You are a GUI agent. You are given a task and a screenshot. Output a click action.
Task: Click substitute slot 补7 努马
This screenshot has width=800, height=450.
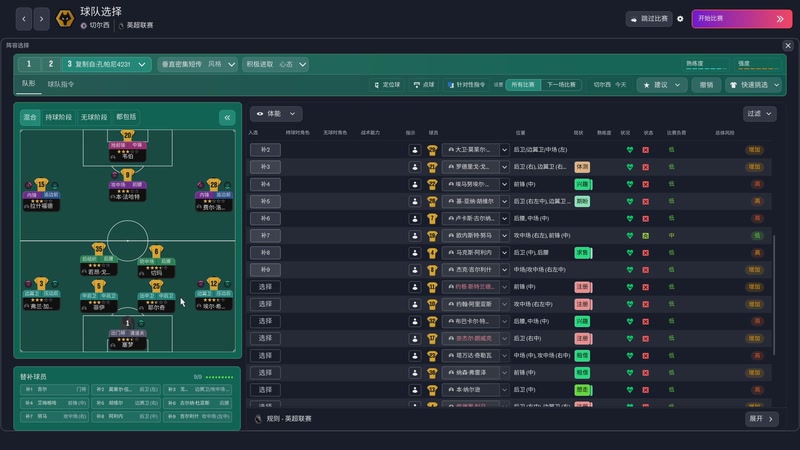tap(55, 416)
